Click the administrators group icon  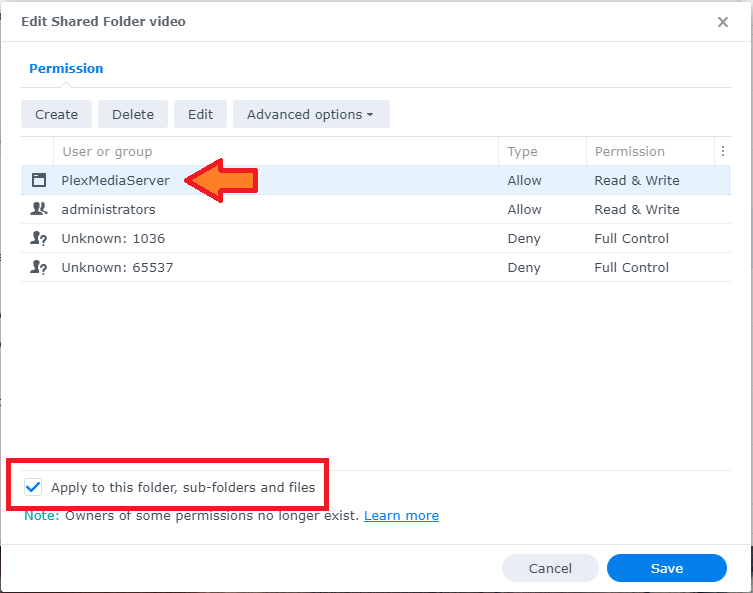39,210
